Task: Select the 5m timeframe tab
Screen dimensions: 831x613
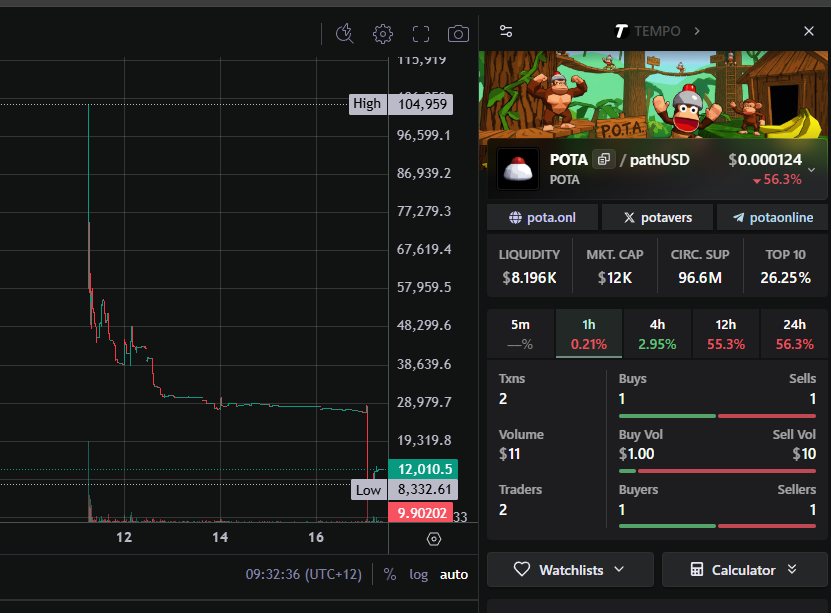Action: click(520, 334)
